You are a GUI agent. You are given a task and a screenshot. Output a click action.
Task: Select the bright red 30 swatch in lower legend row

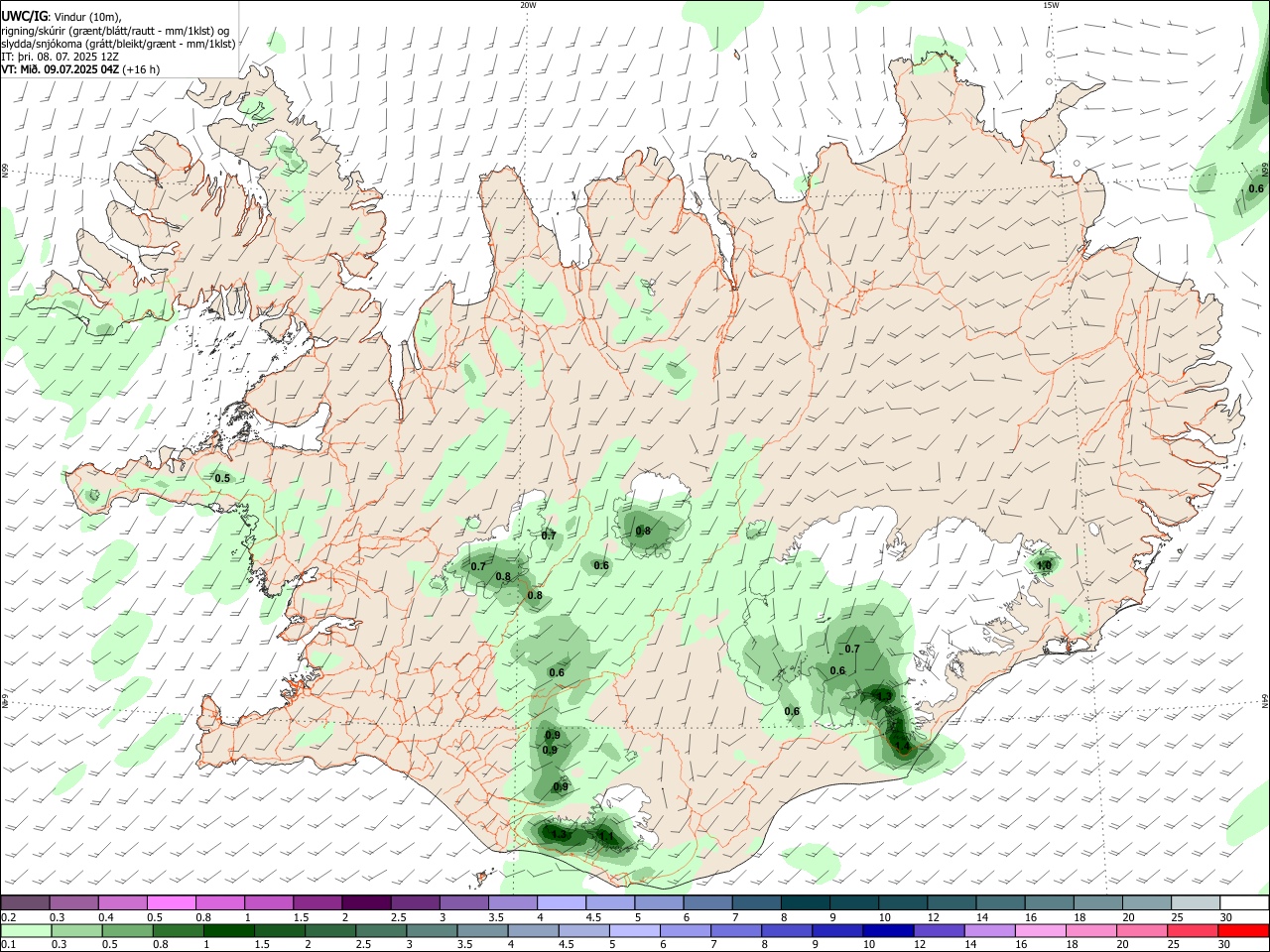(1244, 931)
